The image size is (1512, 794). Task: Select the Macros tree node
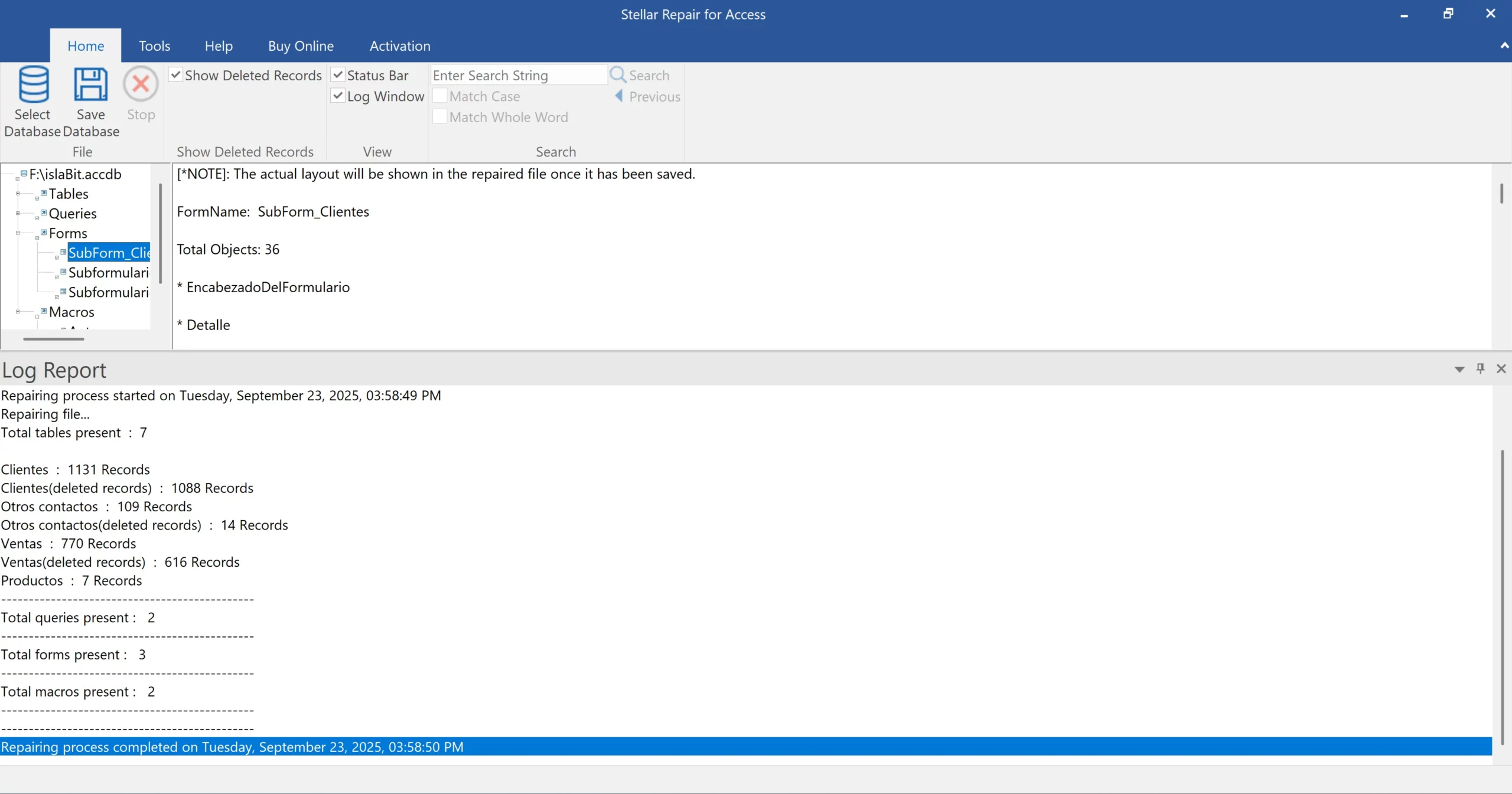pyautogui.click(x=71, y=312)
